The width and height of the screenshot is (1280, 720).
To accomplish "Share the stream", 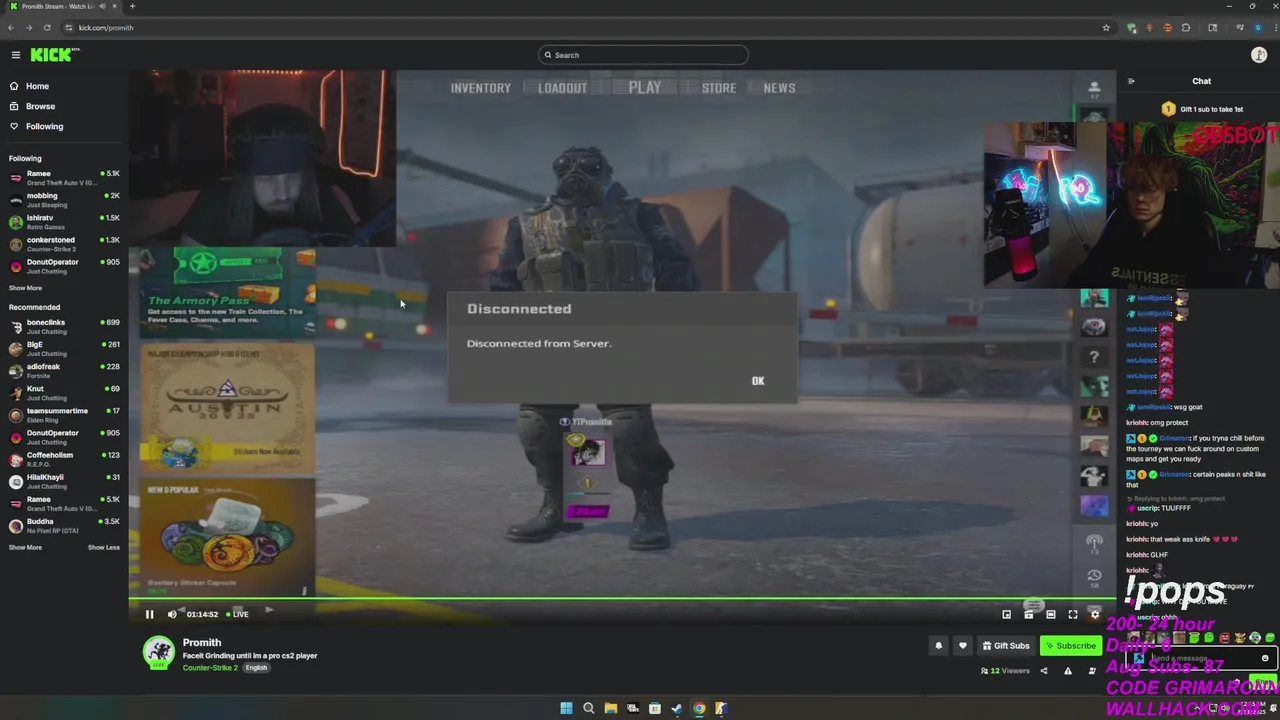I will click(x=1044, y=671).
